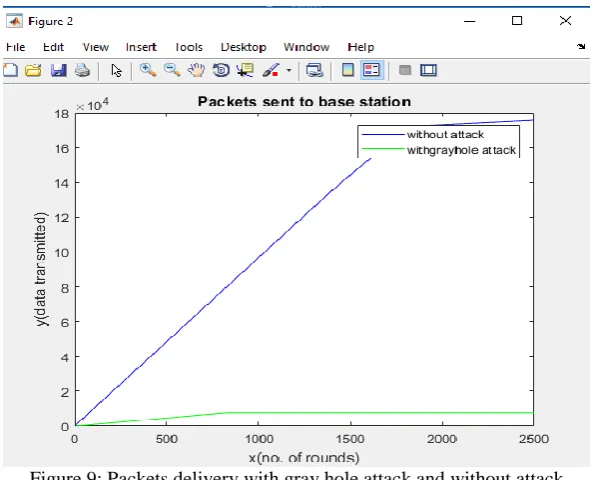Maximize the Figure 2 window
Image resolution: width=593 pixels, height=480 pixels.
(517, 20)
